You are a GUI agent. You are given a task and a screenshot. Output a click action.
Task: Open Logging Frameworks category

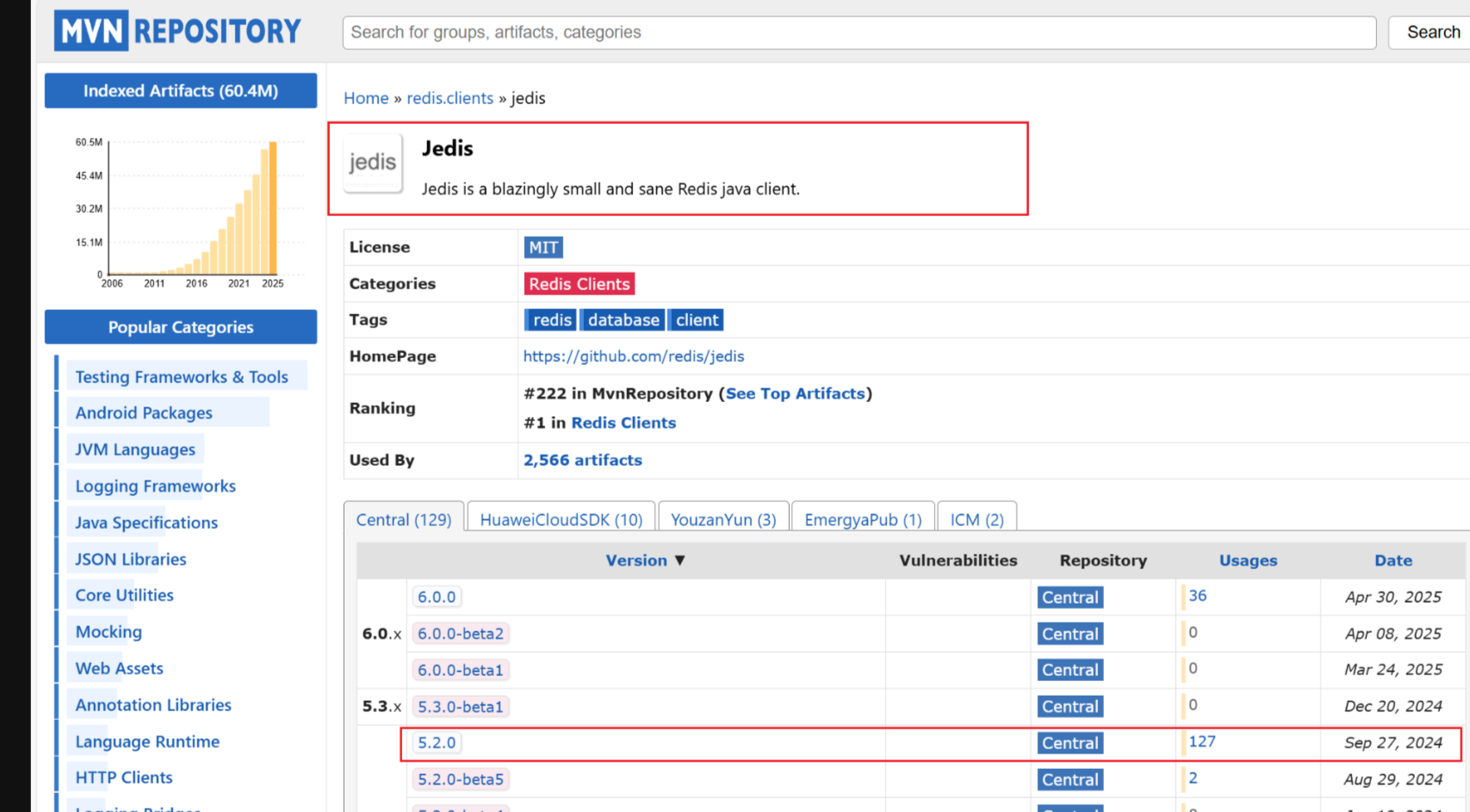click(155, 487)
